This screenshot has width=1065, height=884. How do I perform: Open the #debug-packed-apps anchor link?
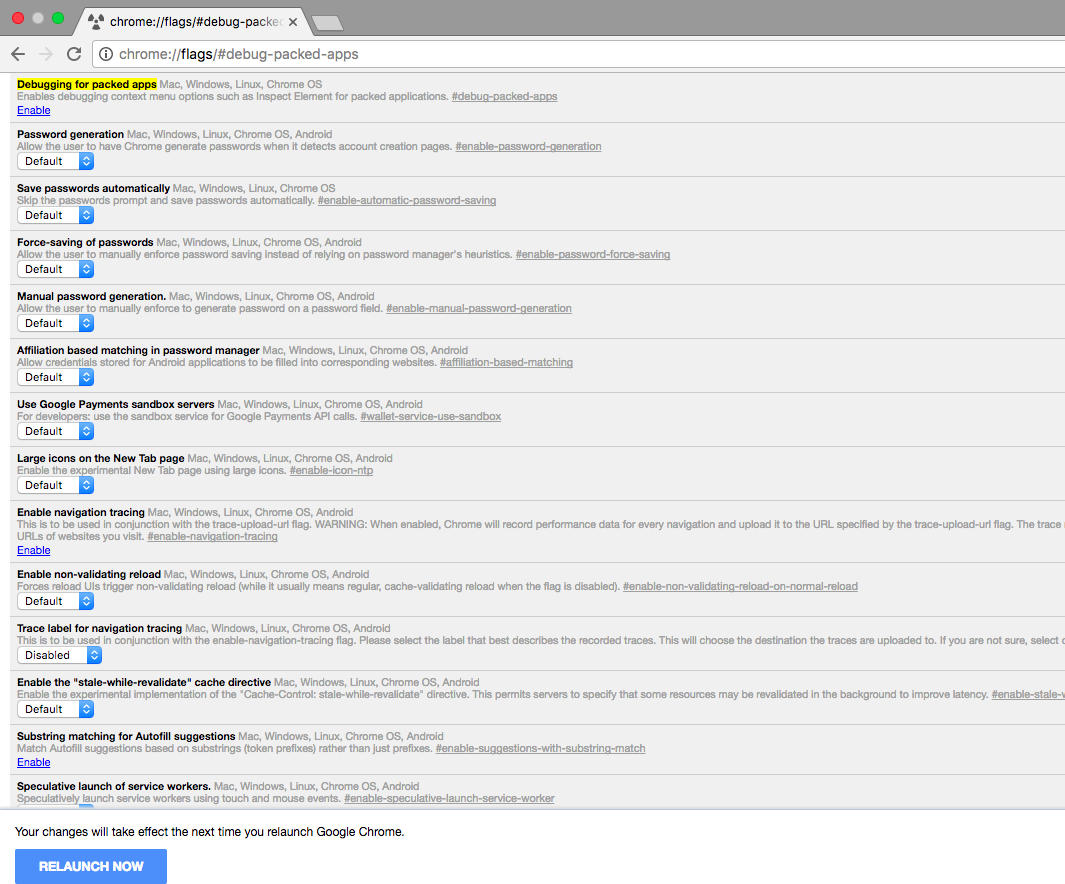[x=504, y=96]
